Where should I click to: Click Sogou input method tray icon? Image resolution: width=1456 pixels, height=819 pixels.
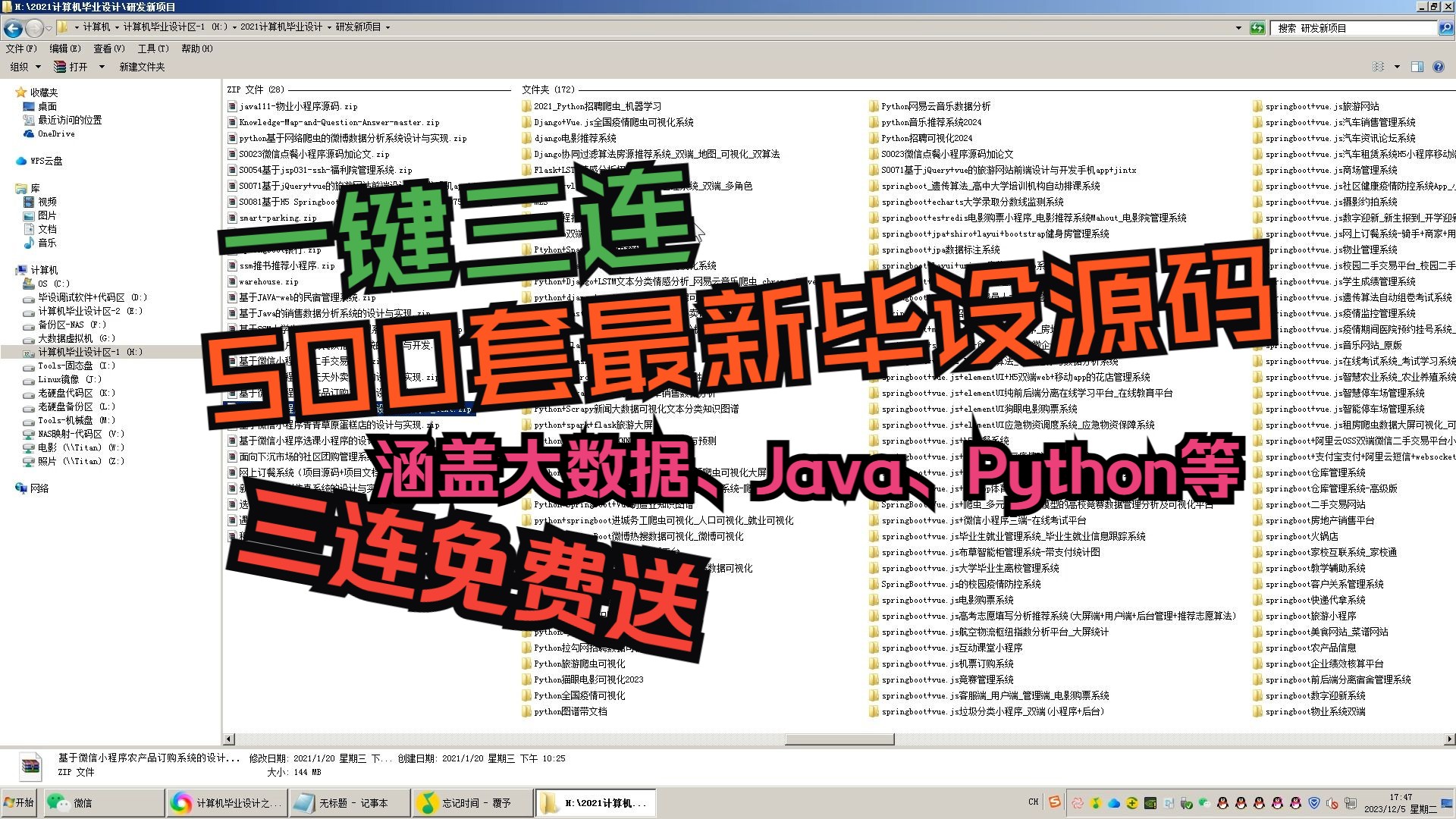pyautogui.click(x=1055, y=802)
